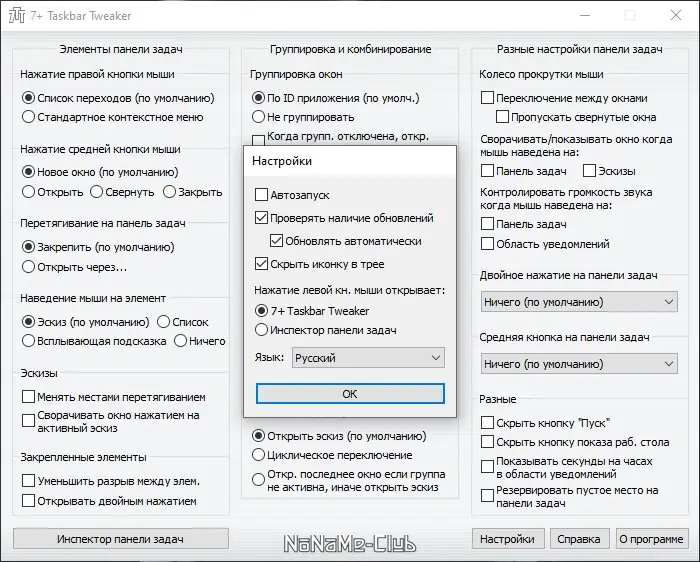700x562 pixels.
Task: Select Стандартное контекстное меню radio button
Action: coord(29,117)
